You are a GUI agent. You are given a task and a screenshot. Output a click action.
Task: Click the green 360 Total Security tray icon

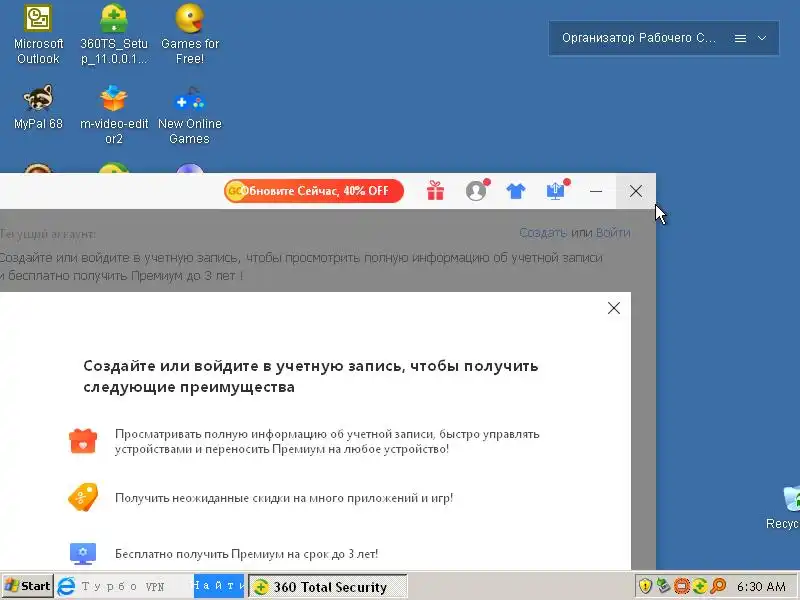[699, 586]
